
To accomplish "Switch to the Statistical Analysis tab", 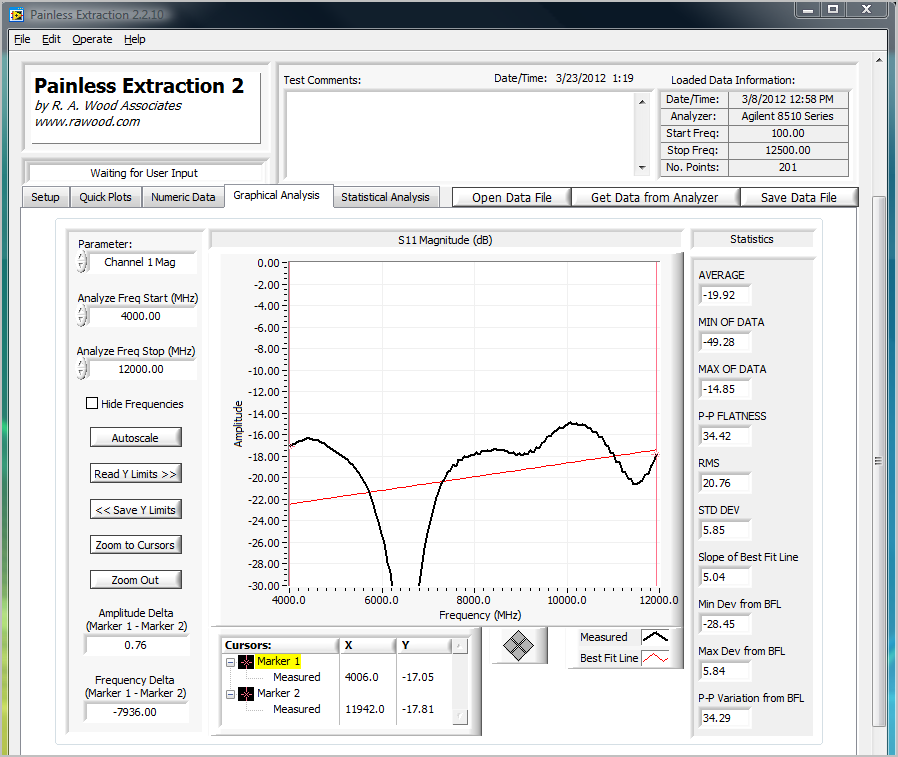I will pos(385,197).
